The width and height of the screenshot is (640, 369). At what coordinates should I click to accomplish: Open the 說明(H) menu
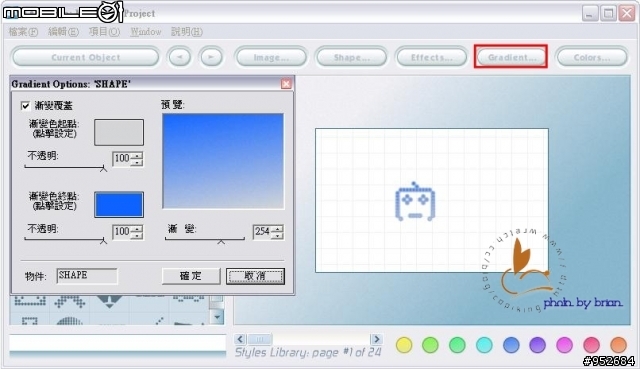187,32
